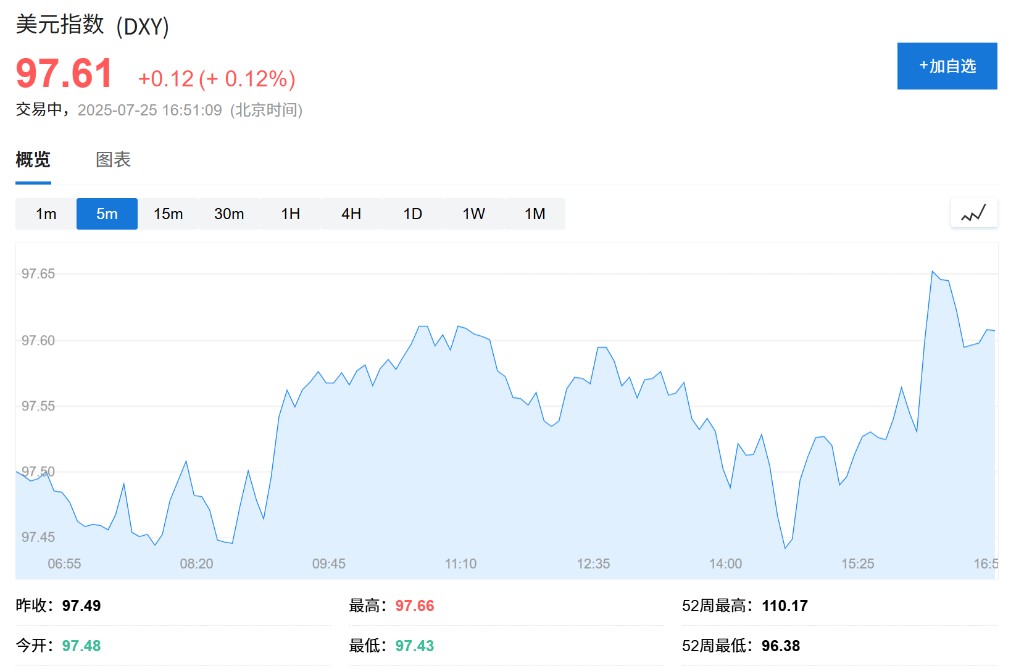Image resolution: width=1024 pixels, height=672 pixels.
Task: Click the 52周最高 value 110.17
Action: pos(785,605)
